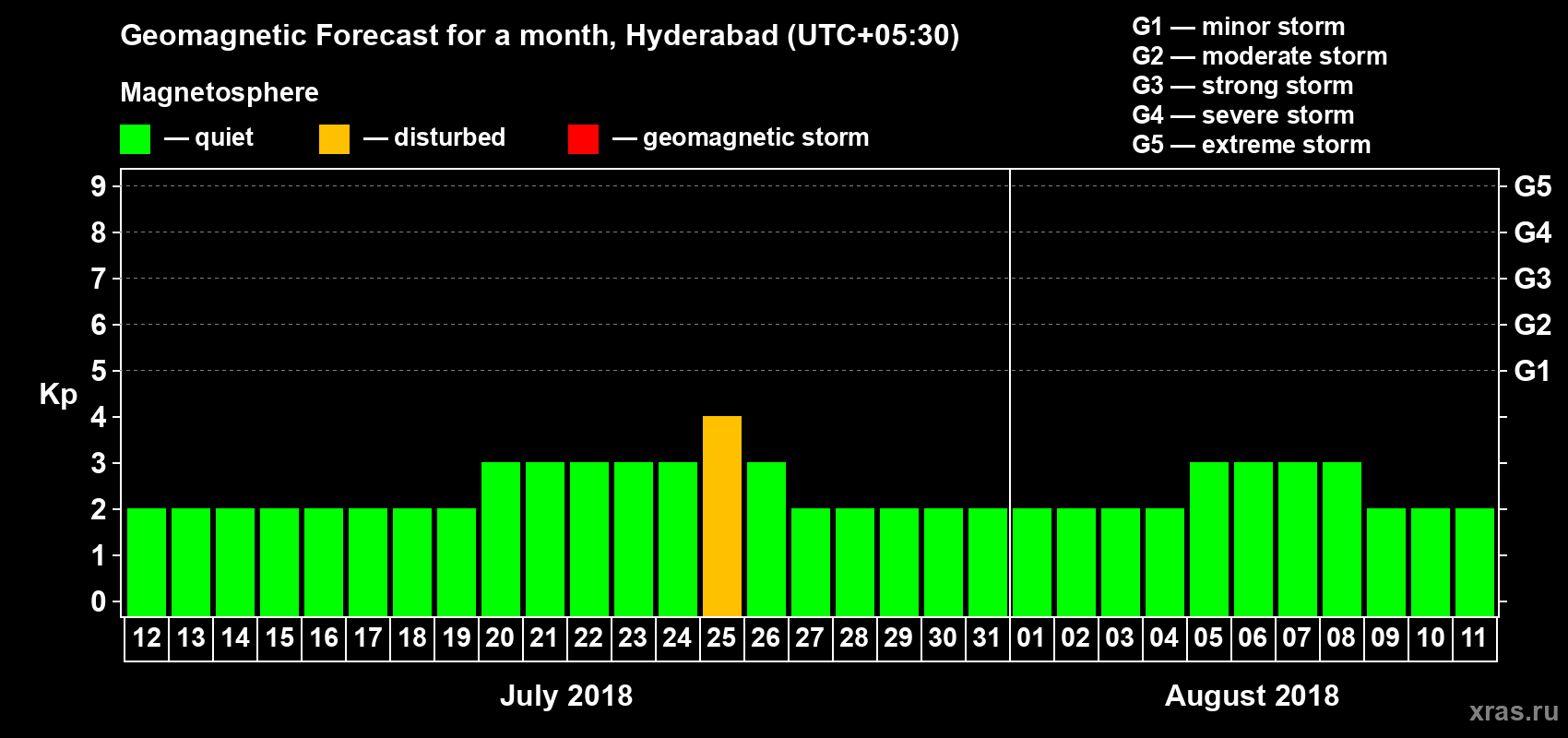Click date label '11' in August
Screen dimensions: 1568x738
[x=1475, y=637]
